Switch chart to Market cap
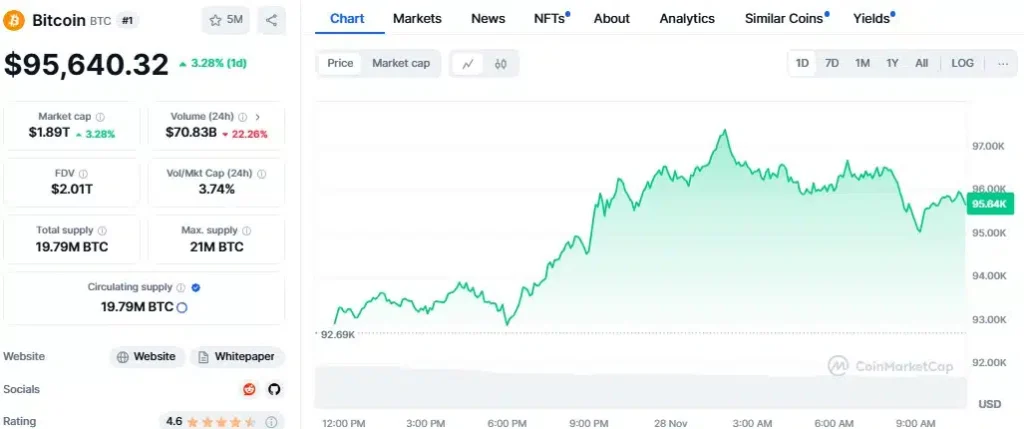The height and width of the screenshot is (429, 1024). 401,63
